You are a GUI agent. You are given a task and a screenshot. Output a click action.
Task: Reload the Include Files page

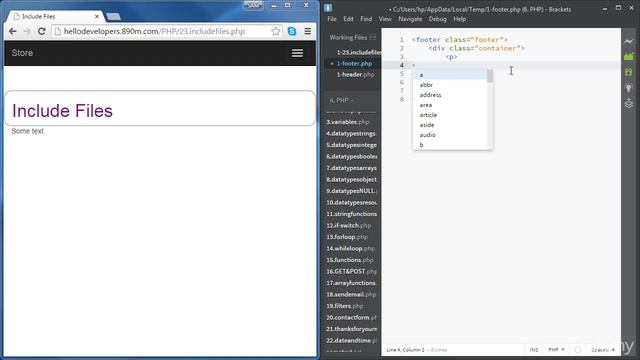[x=41, y=31]
